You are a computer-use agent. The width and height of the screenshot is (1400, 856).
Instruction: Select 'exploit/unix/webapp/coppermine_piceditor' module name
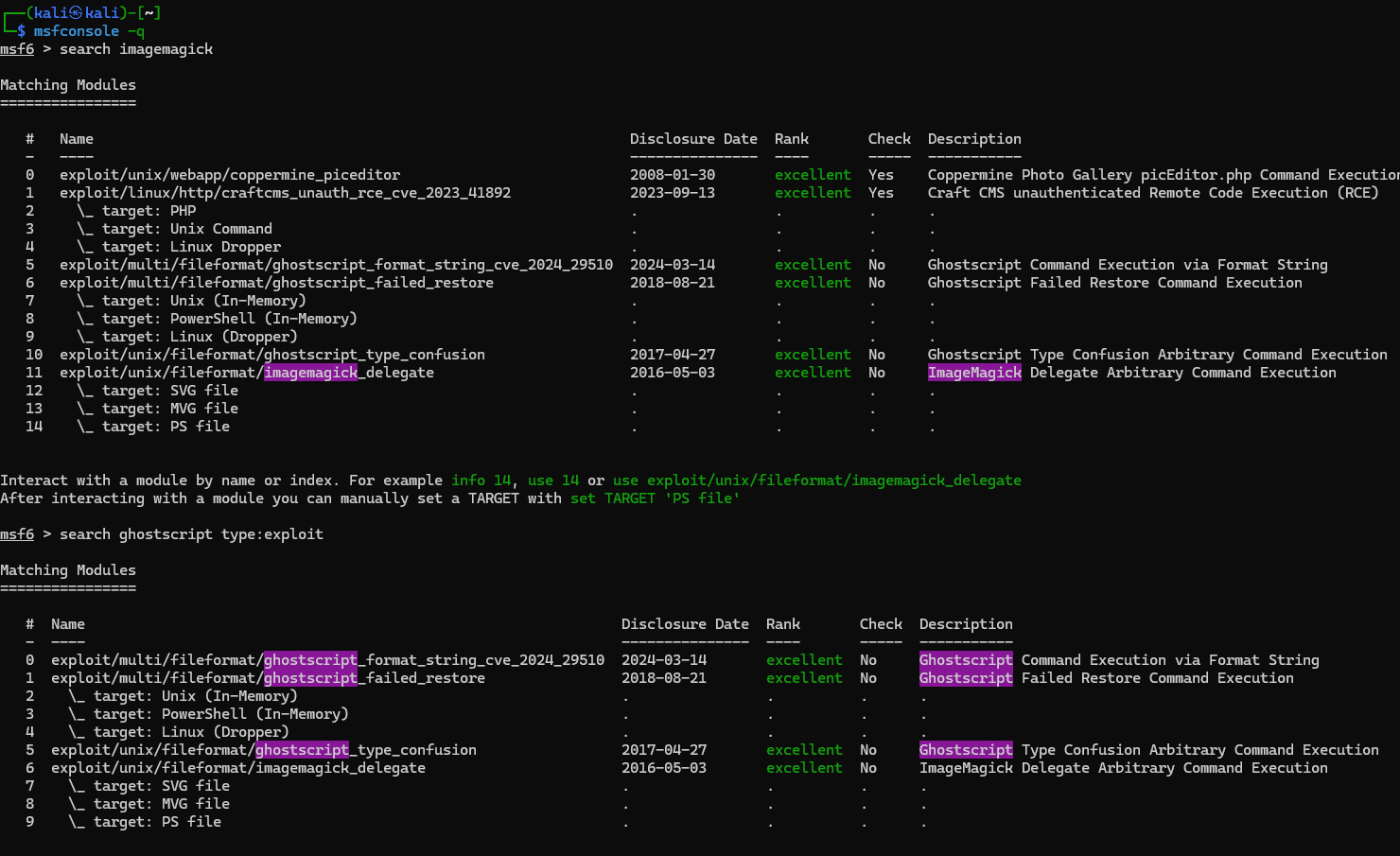click(230, 175)
